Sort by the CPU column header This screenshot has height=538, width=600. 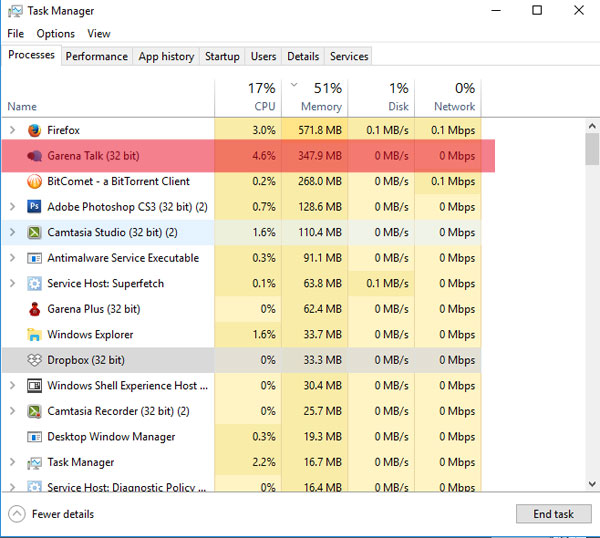click(x=248, y=98)
